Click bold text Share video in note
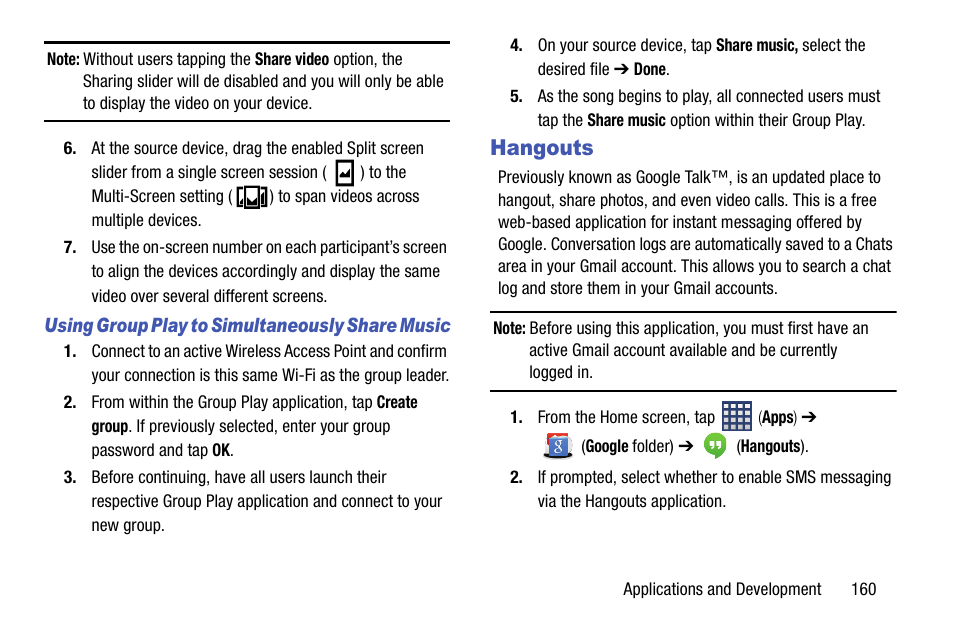This screenshot has width=954, height=636. (291, 60)
